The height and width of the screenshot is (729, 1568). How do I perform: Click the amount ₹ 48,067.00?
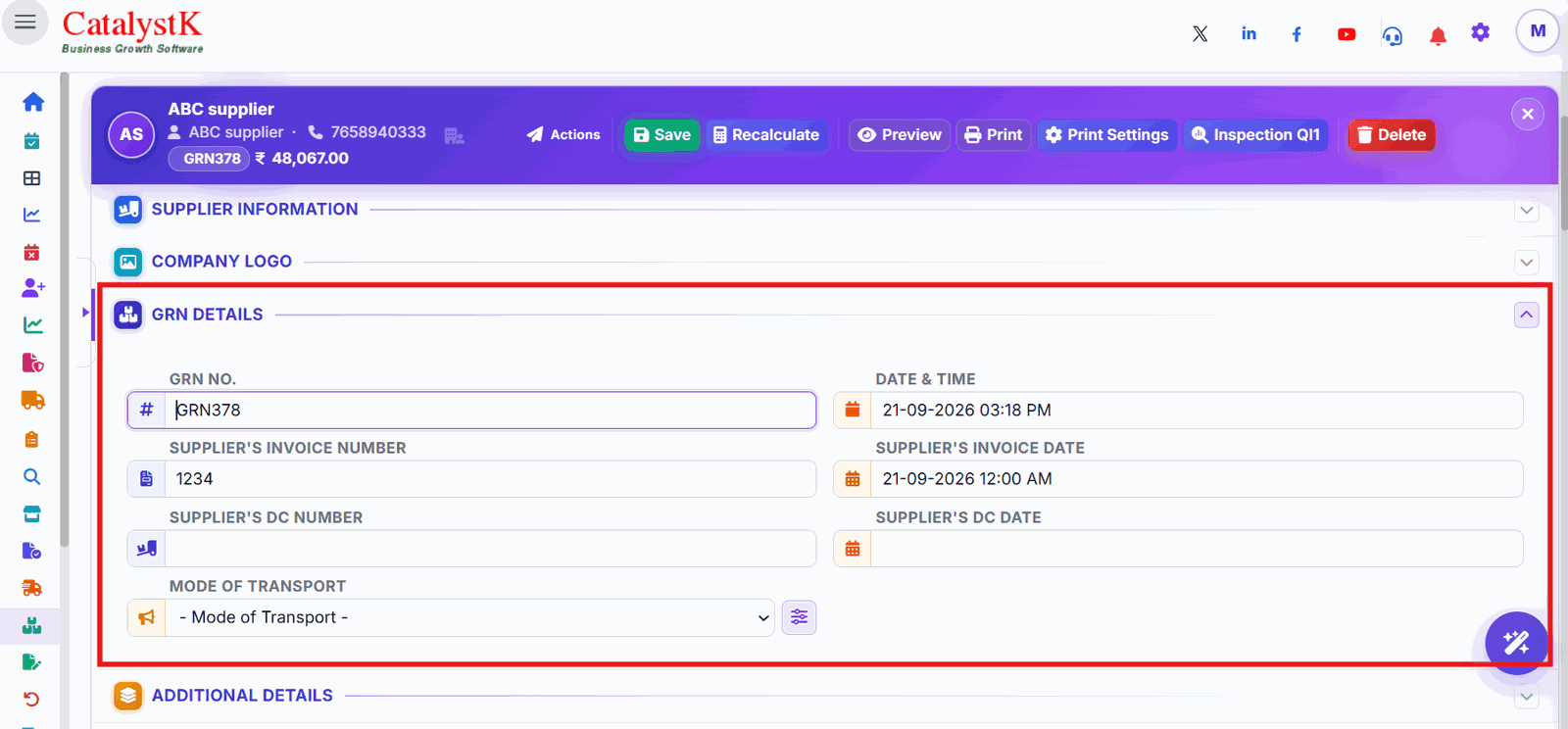(x=302, y=159)
